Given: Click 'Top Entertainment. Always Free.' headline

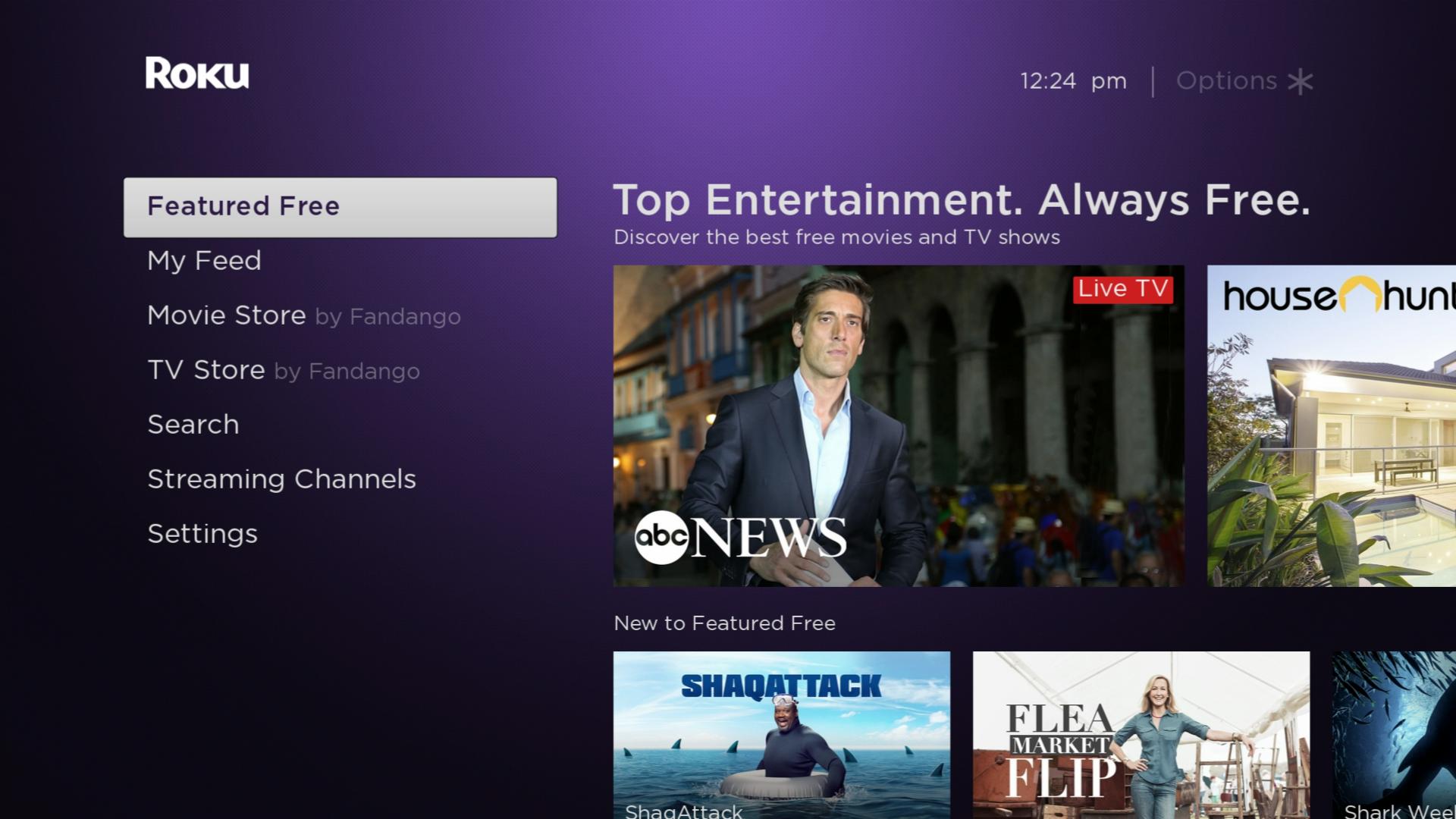Looking at the screenshot, I should 962,200.
